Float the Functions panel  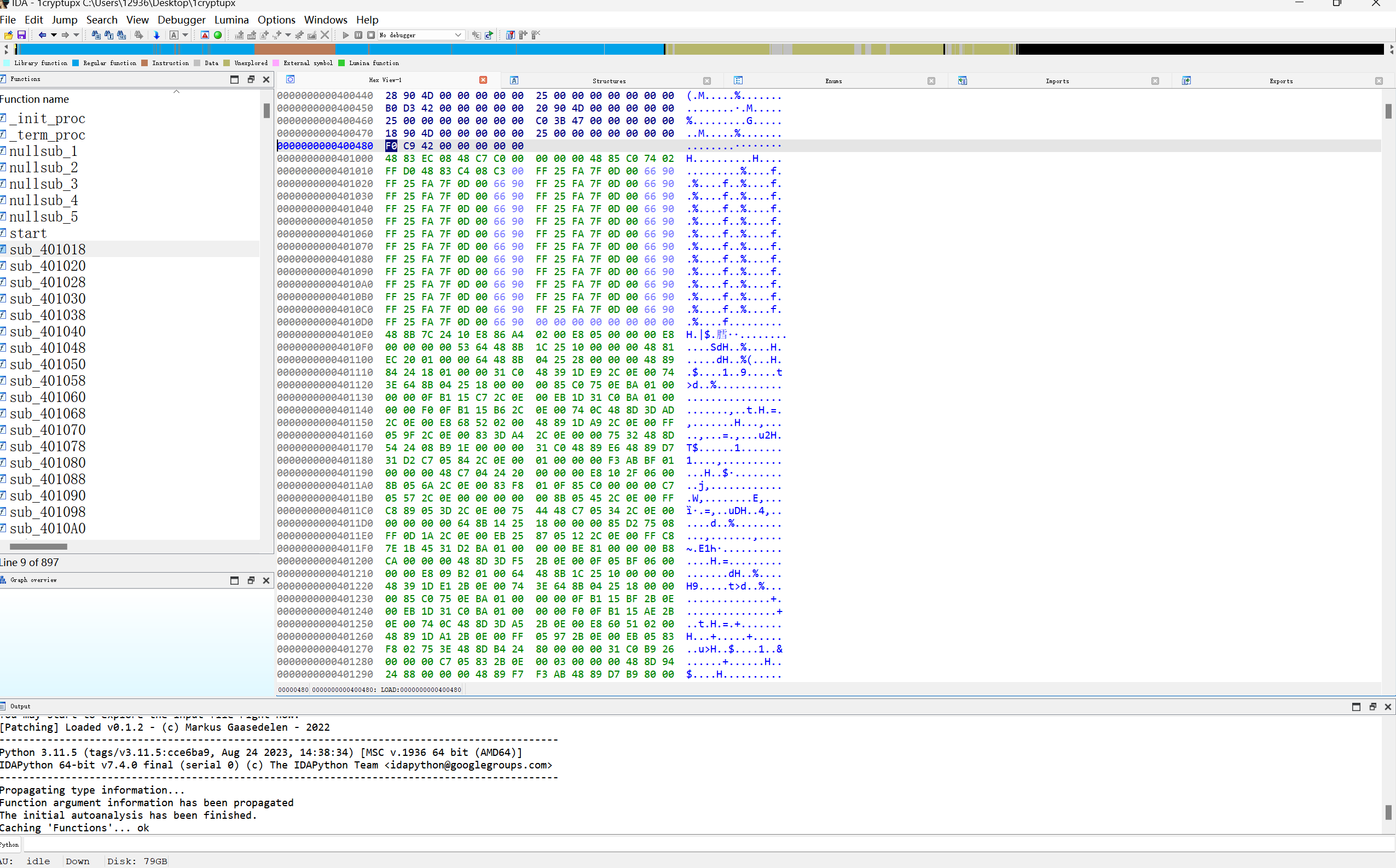(251, 79)
